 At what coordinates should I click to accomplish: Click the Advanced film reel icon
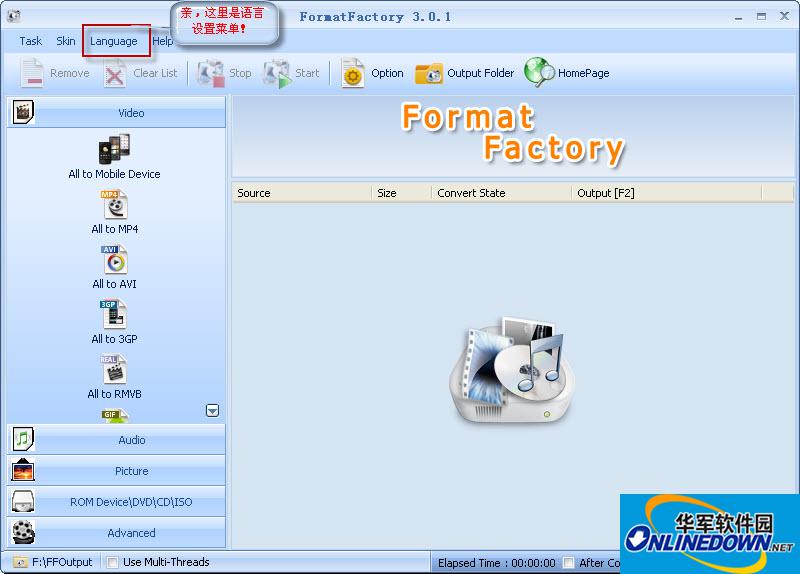pyautogui.click(x=23, y=532)
